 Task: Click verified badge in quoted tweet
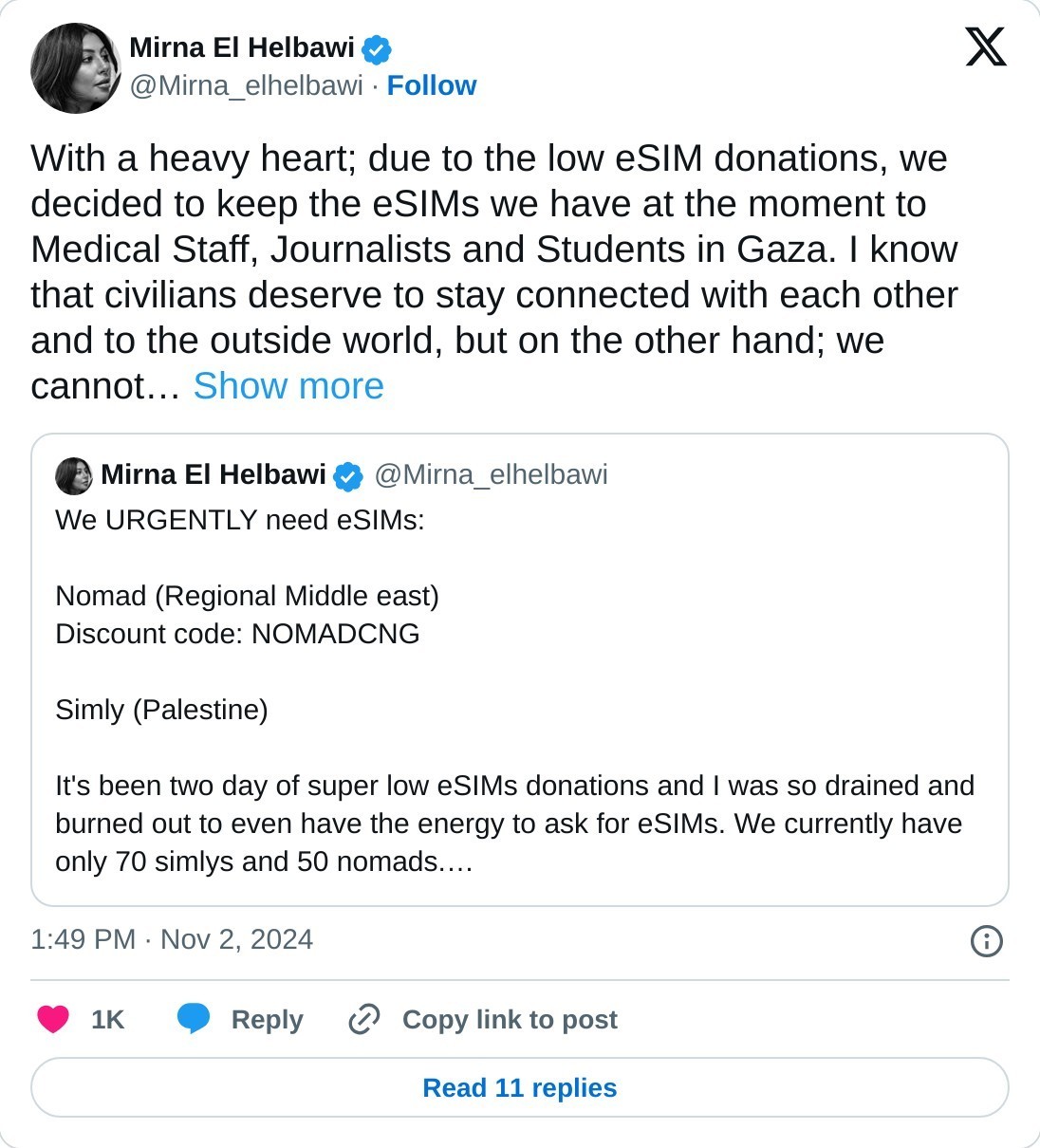(348, 475)
